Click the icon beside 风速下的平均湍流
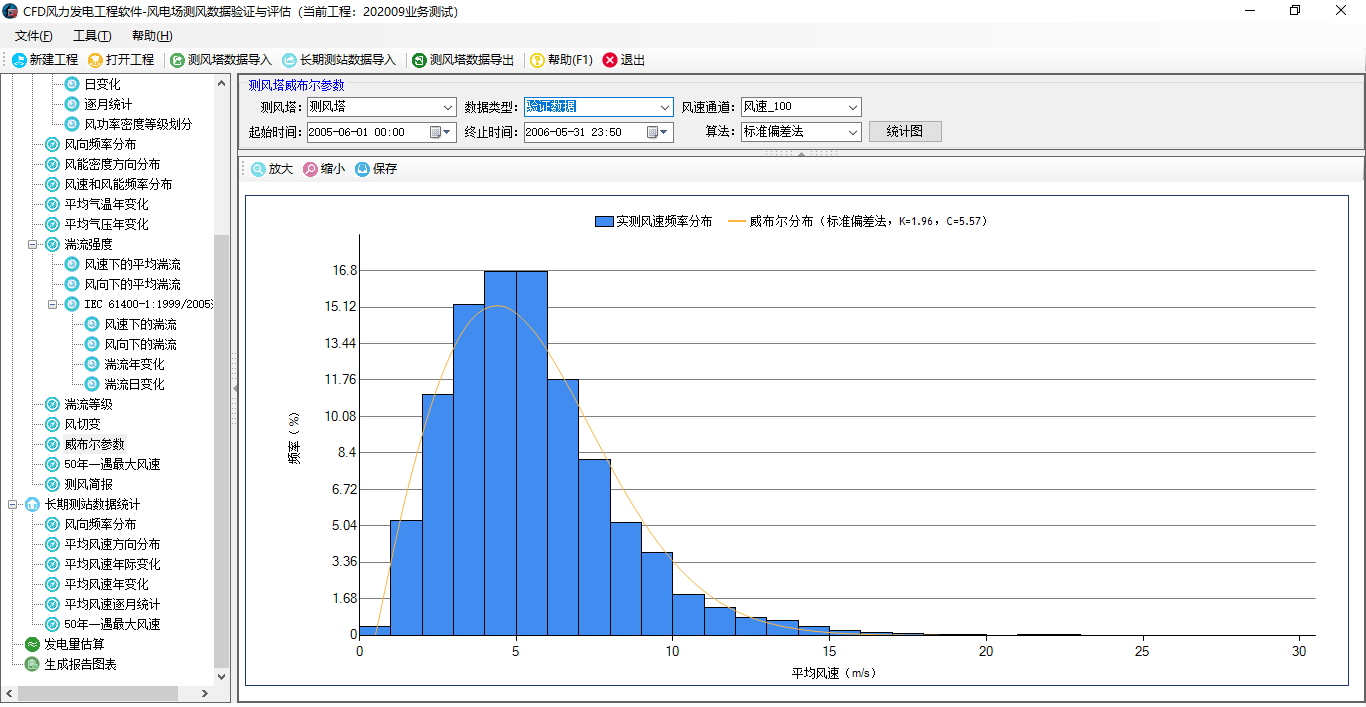1366x707 pixels. [72, 264]
